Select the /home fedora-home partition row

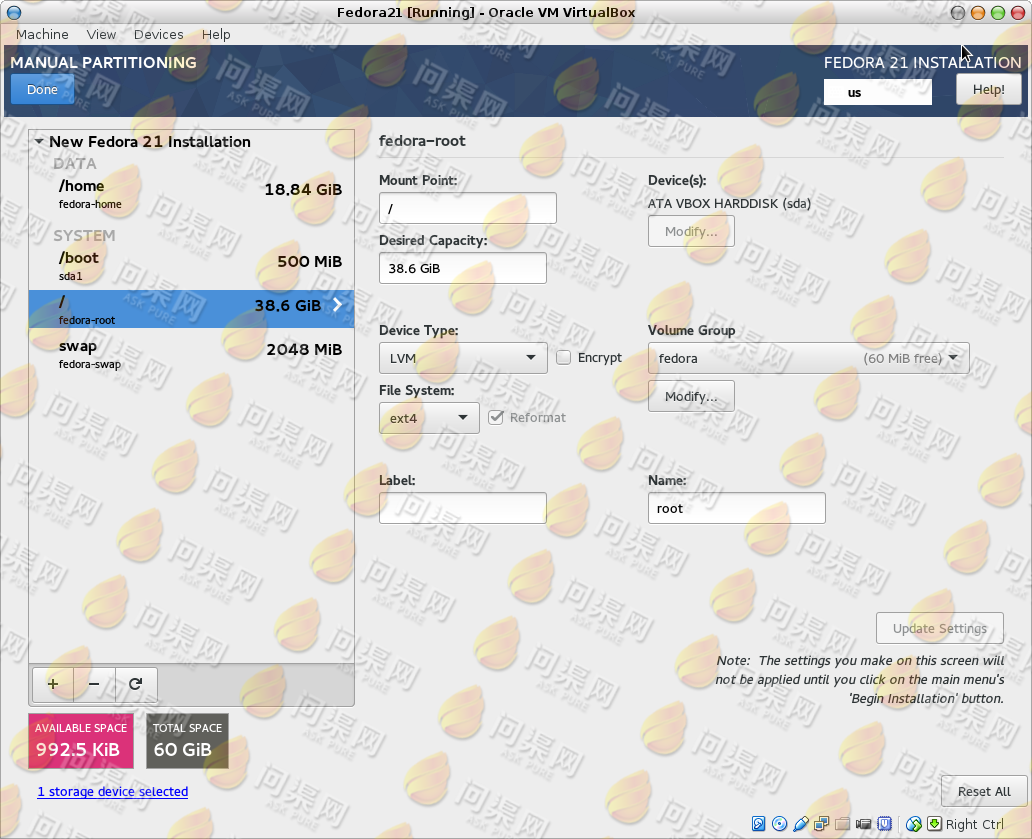tap(192, 193)
